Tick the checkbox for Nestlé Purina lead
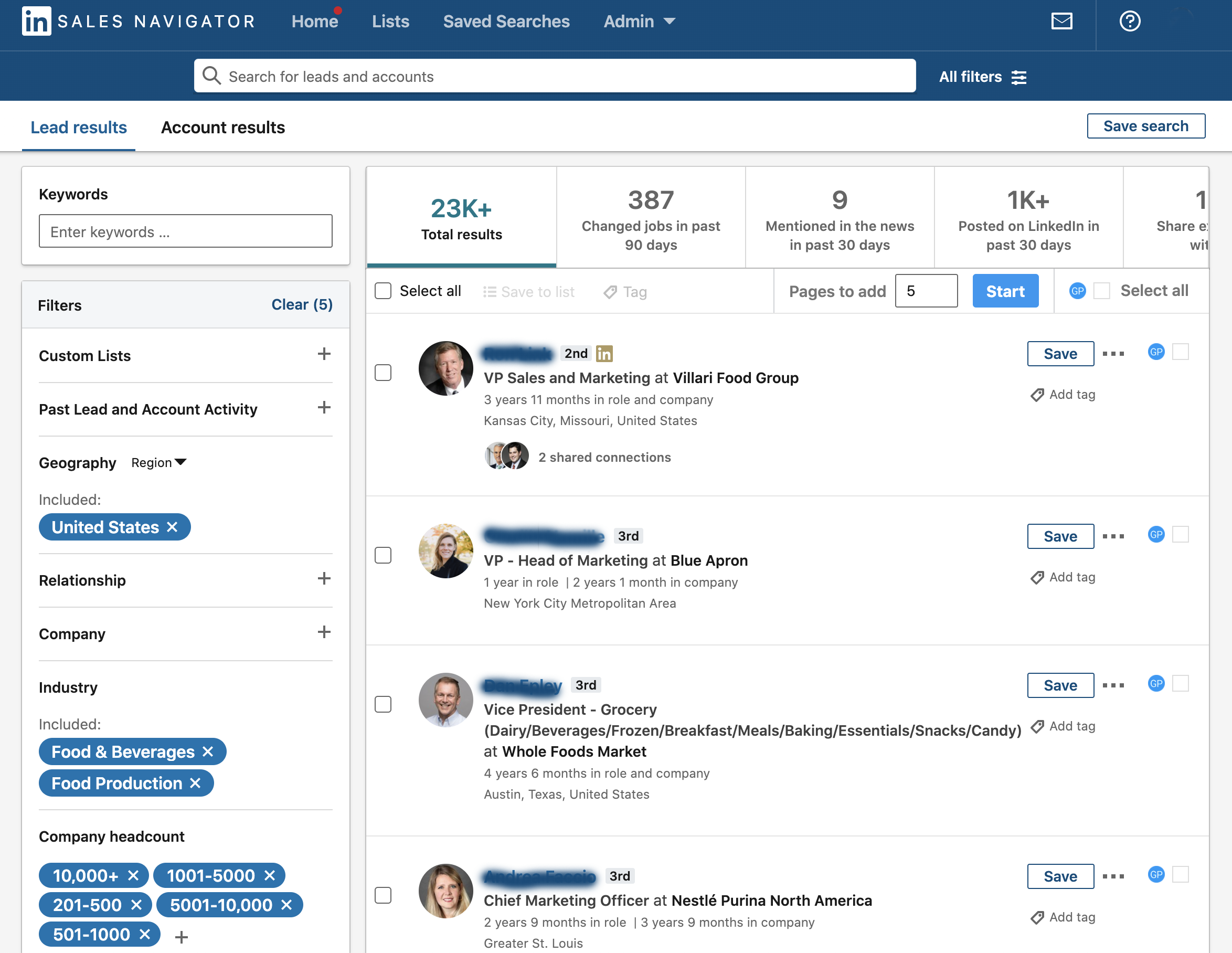The image size is (1232, 953). point(383,895)
